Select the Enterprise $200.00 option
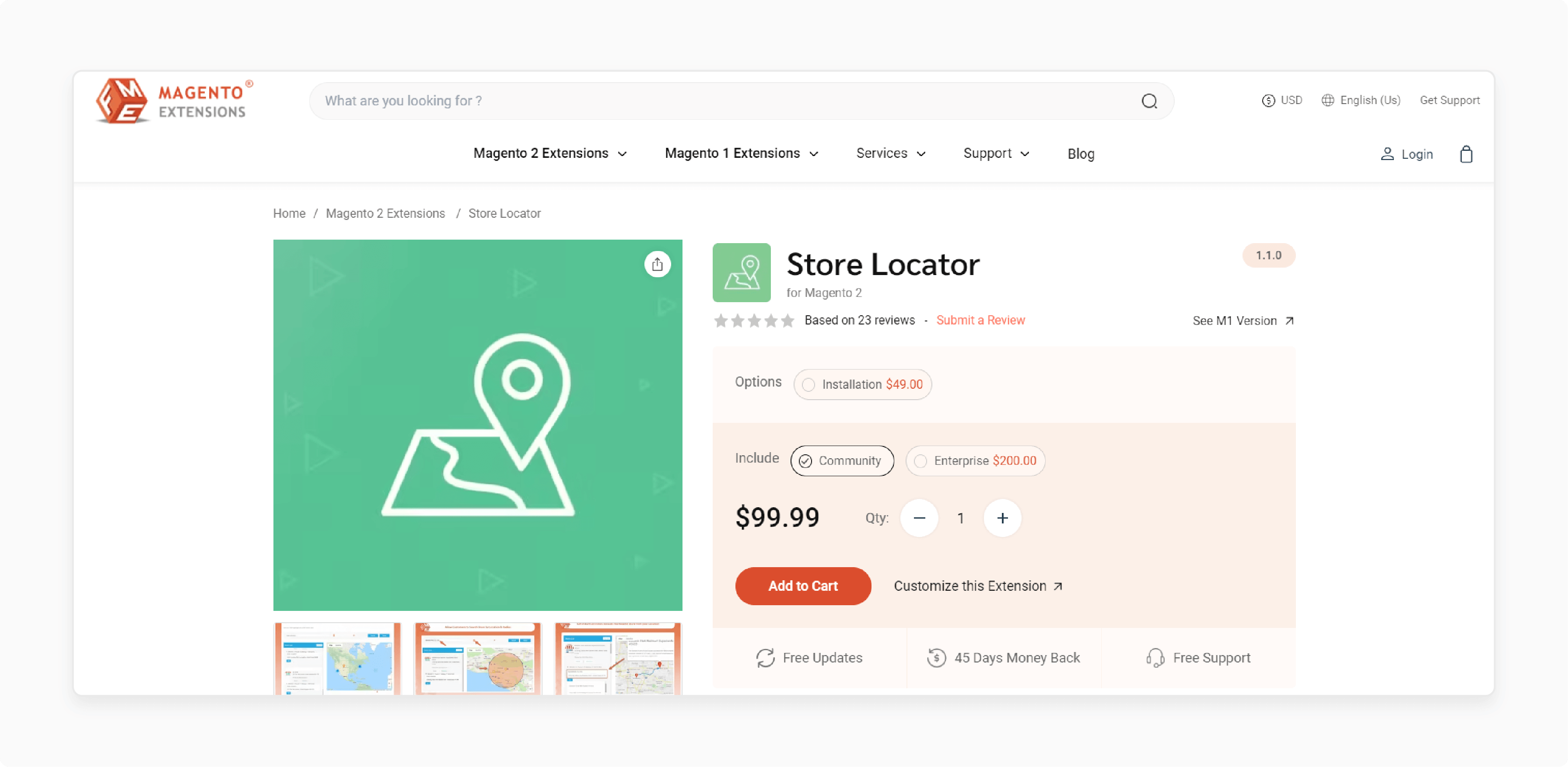The height and width of the screenshot is (767, 1568). pyautogui.click(x=974, y=461)
